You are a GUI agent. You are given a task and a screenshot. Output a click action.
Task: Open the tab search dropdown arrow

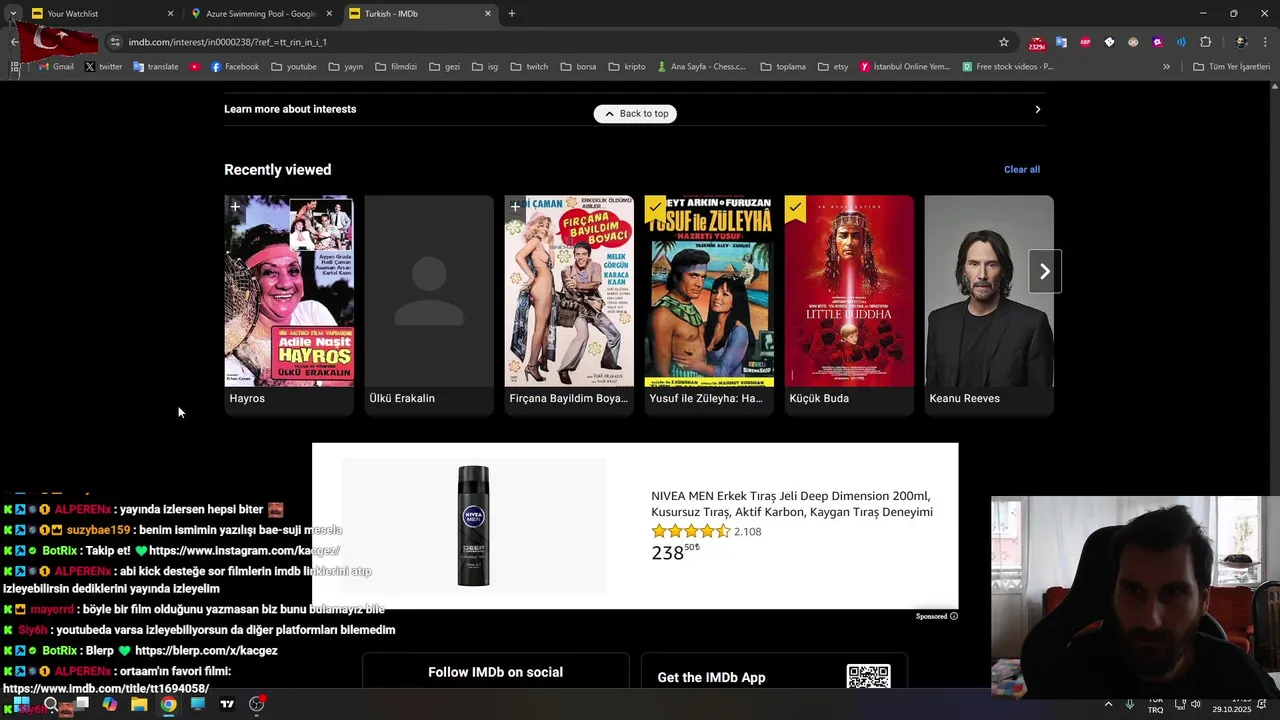tap(12, 14)
